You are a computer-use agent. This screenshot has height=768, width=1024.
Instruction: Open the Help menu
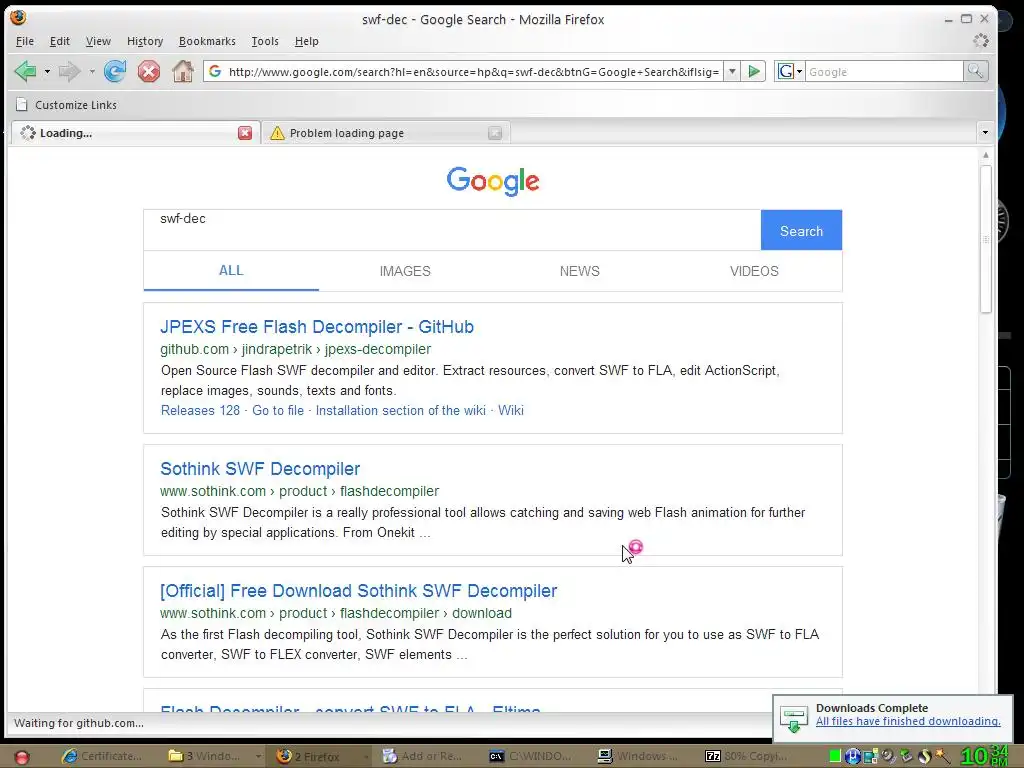[x=306, y=41]
